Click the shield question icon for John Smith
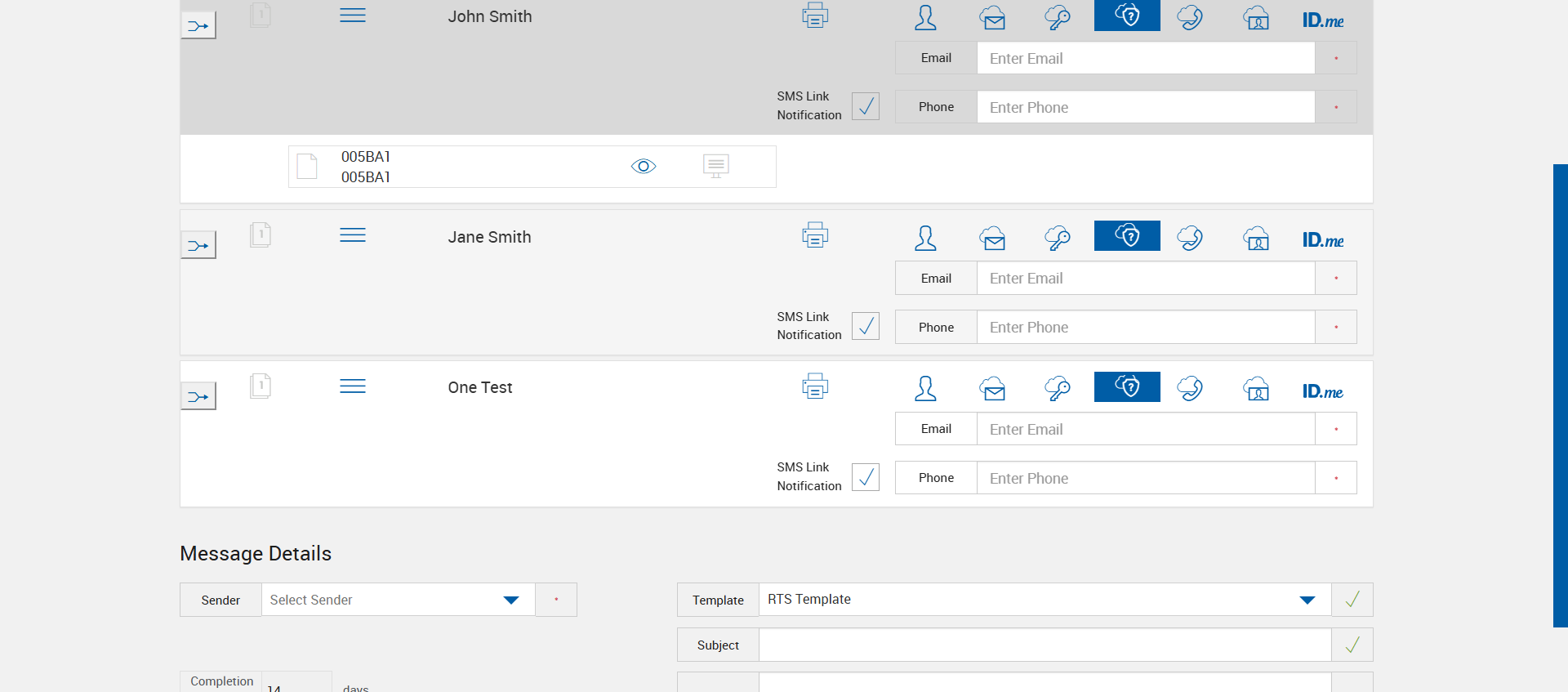The width and height of the screenshot is (1568, 692). [1127, 16]
